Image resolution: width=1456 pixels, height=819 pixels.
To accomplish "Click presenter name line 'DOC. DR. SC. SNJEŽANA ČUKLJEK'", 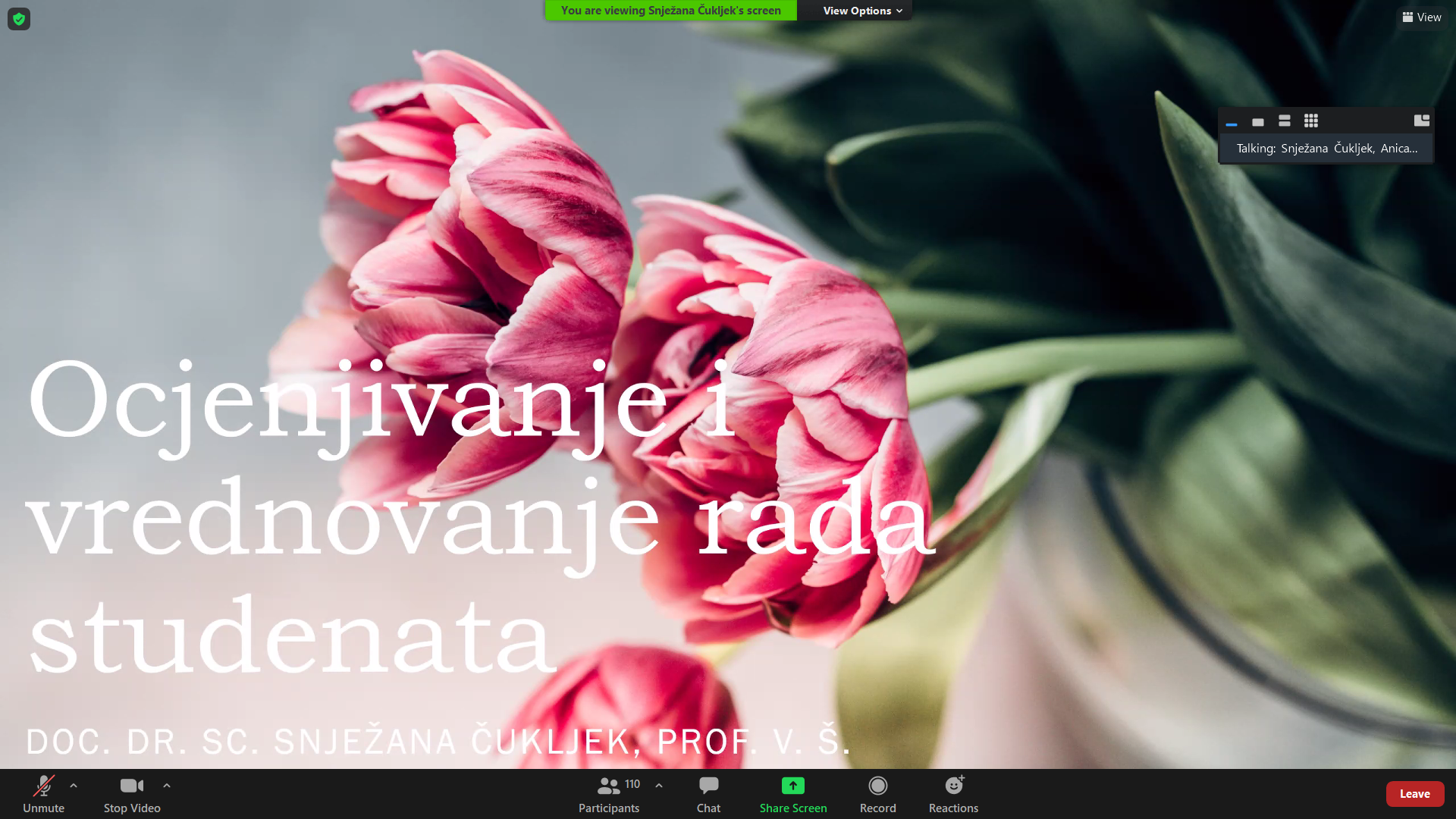I will coord(438,741).
